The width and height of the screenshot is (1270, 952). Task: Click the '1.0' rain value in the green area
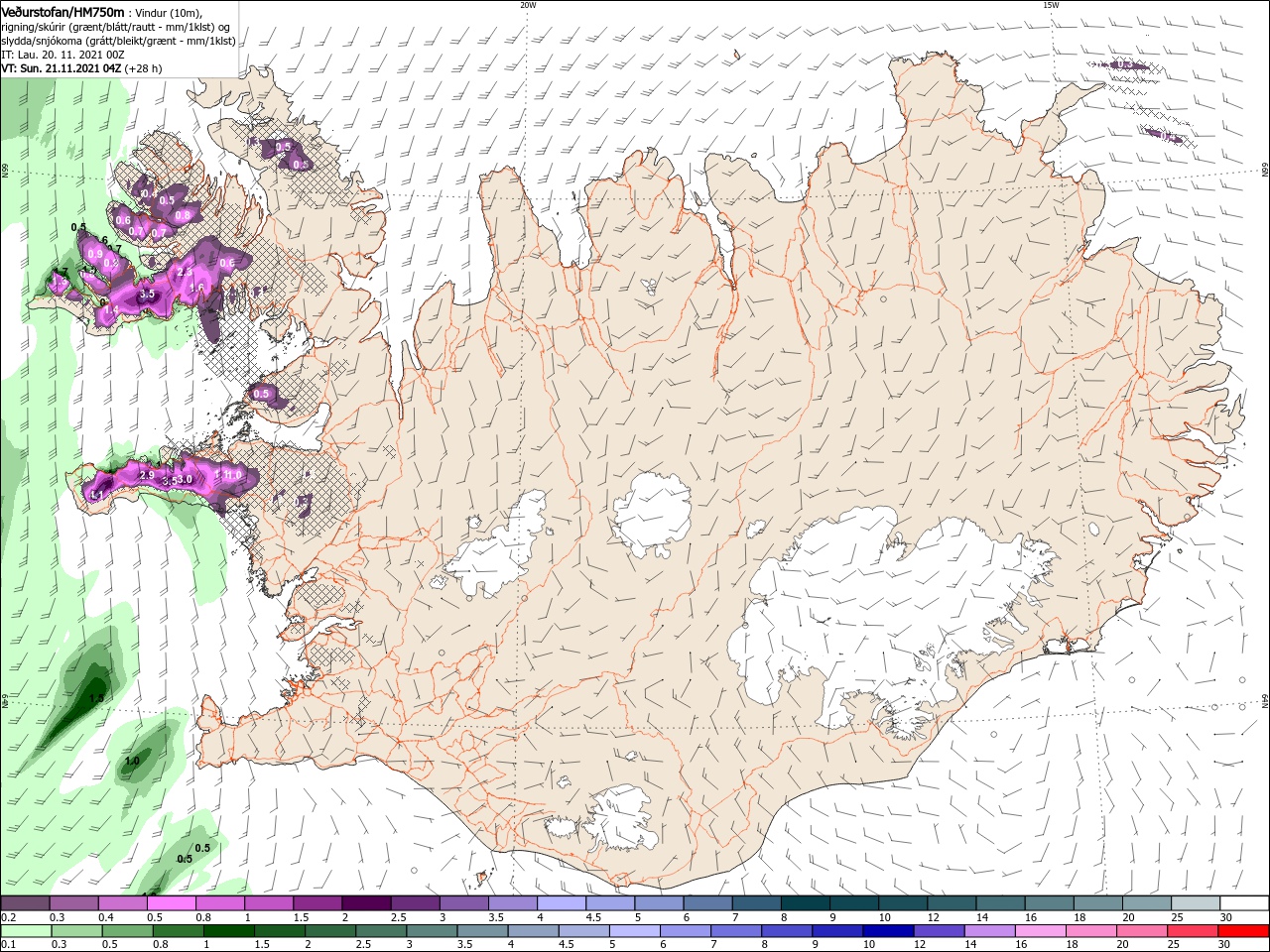pos(132,761)
